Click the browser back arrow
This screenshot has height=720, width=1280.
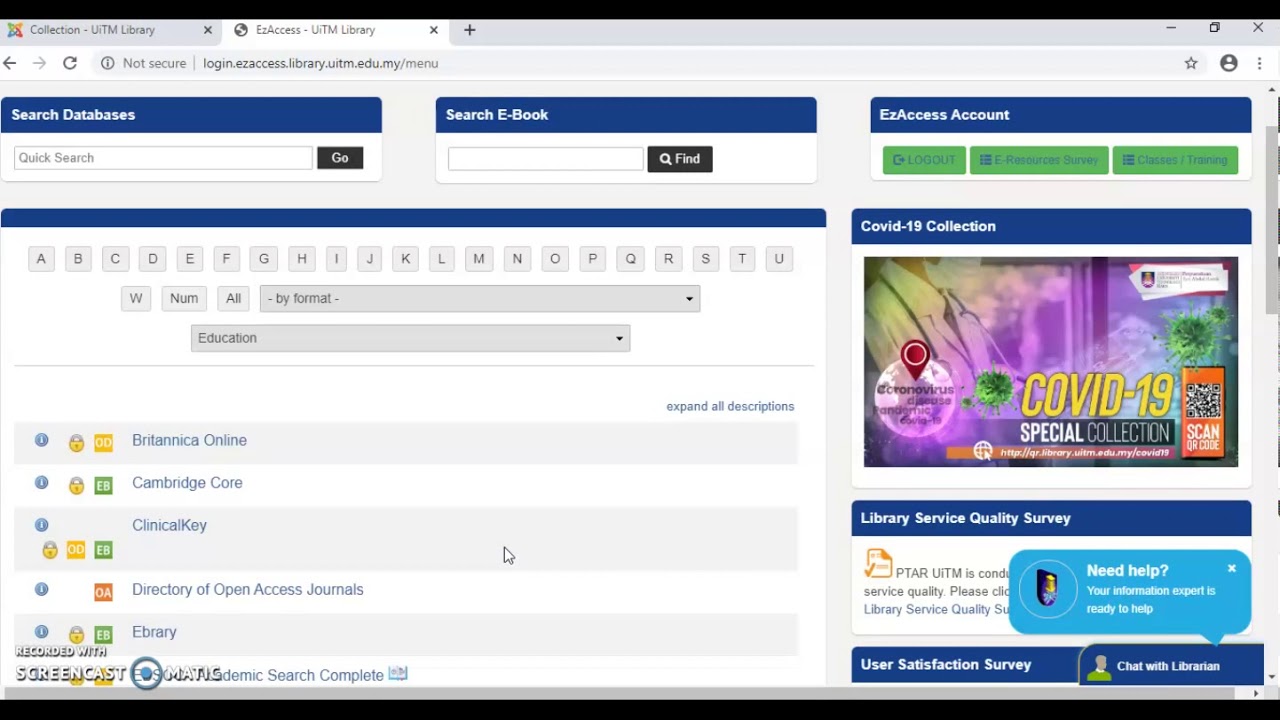10,63
